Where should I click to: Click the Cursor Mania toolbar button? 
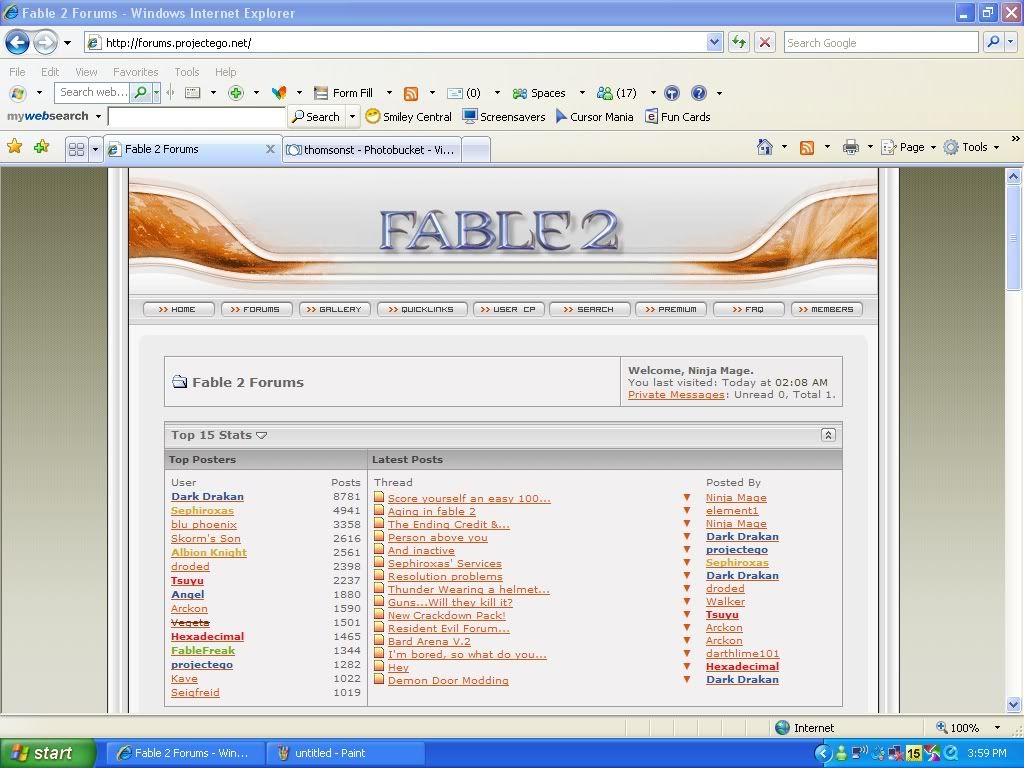tap(594, 117)
